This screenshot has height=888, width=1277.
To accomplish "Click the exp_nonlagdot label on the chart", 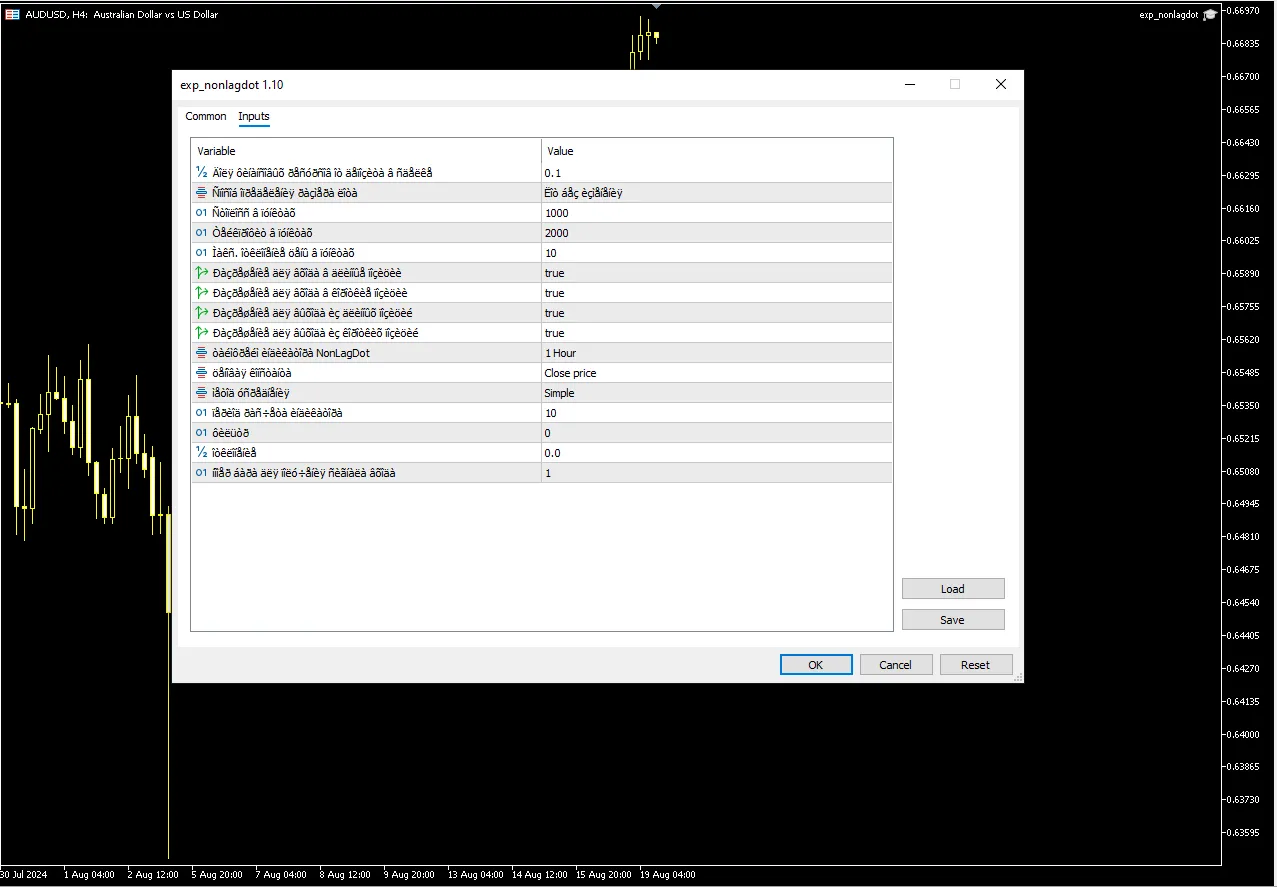I will (1168, 15).
